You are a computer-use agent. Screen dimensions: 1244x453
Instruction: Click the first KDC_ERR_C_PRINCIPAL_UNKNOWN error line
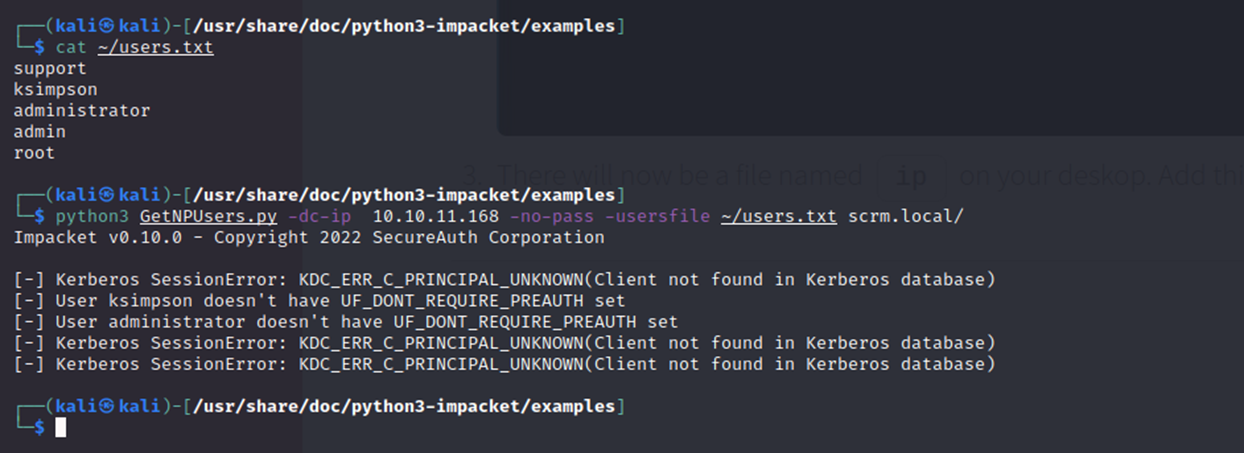[x=505, y=279]
